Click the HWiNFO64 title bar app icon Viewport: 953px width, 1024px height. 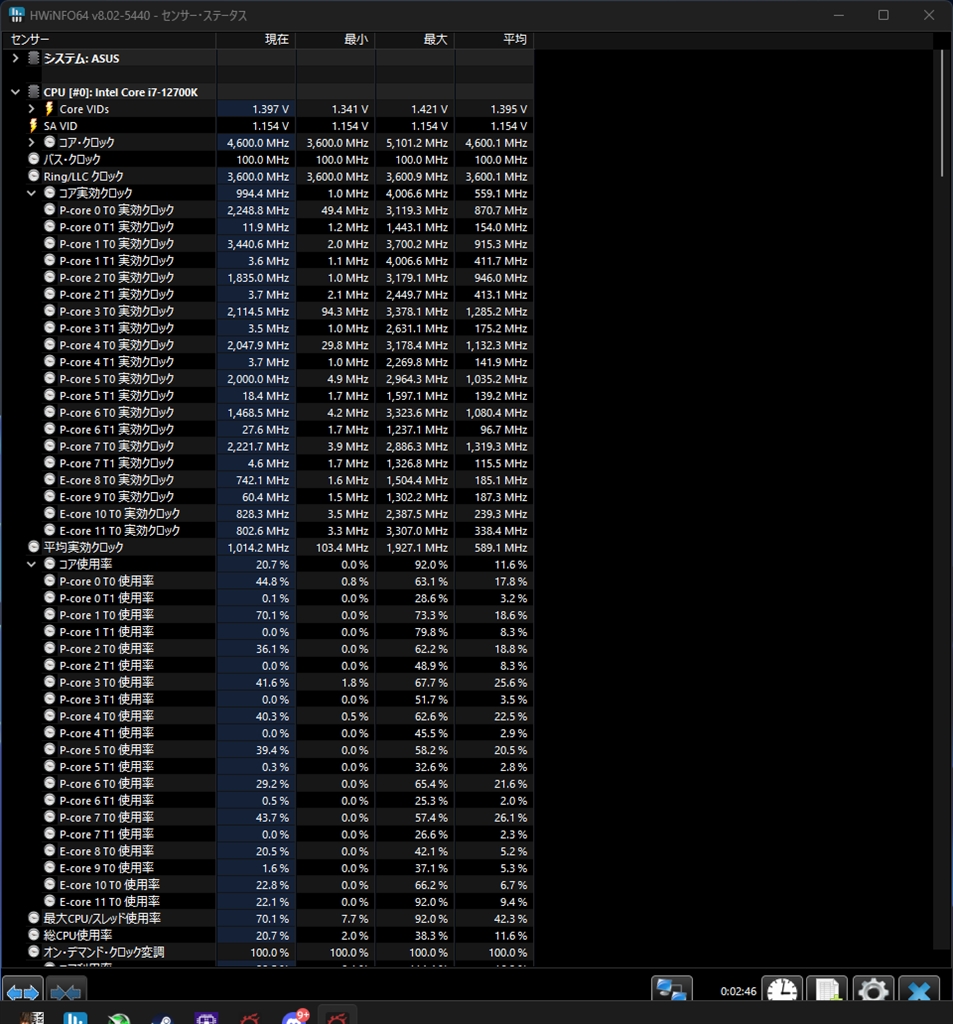pos(16,14)
